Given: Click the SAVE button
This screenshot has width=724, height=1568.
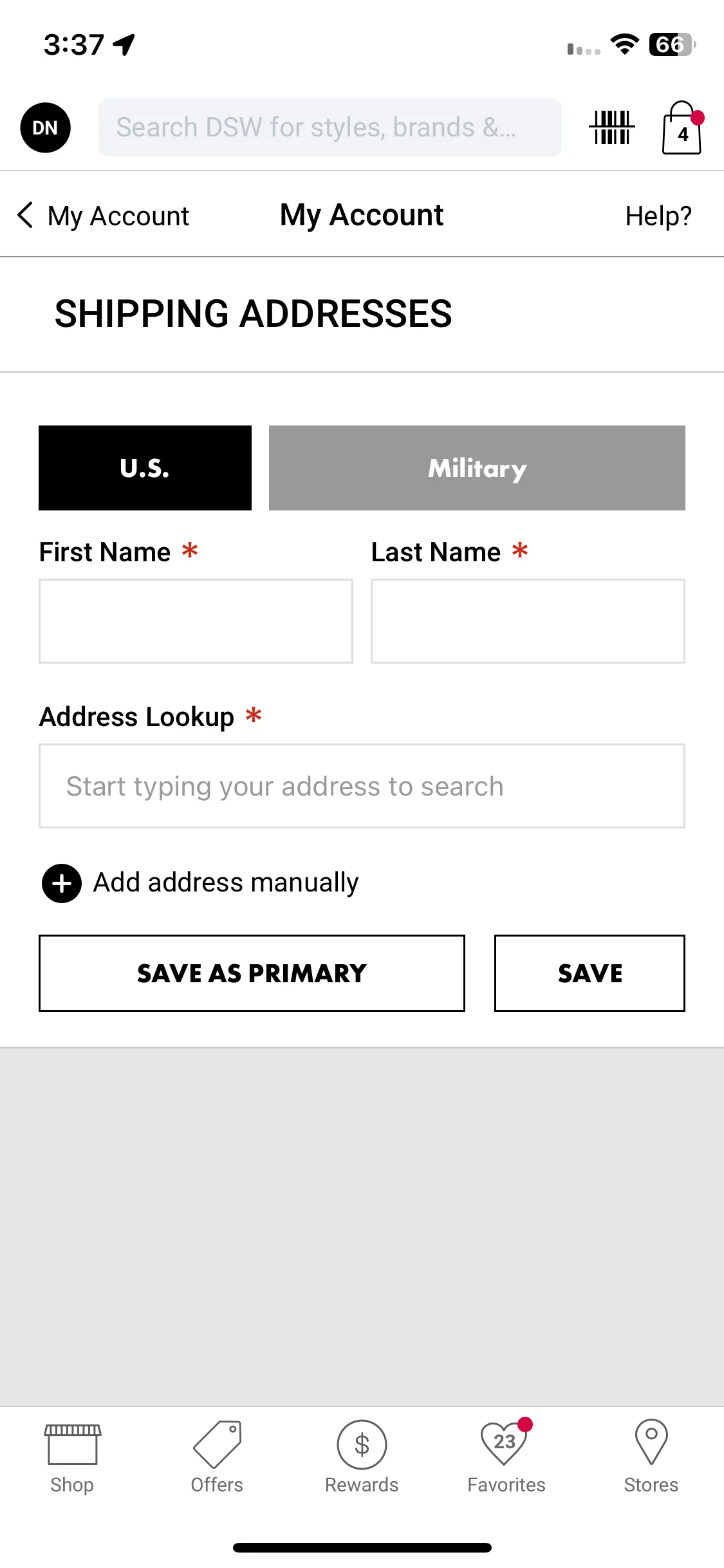Looking at the screenshot, I should (589, 973).
